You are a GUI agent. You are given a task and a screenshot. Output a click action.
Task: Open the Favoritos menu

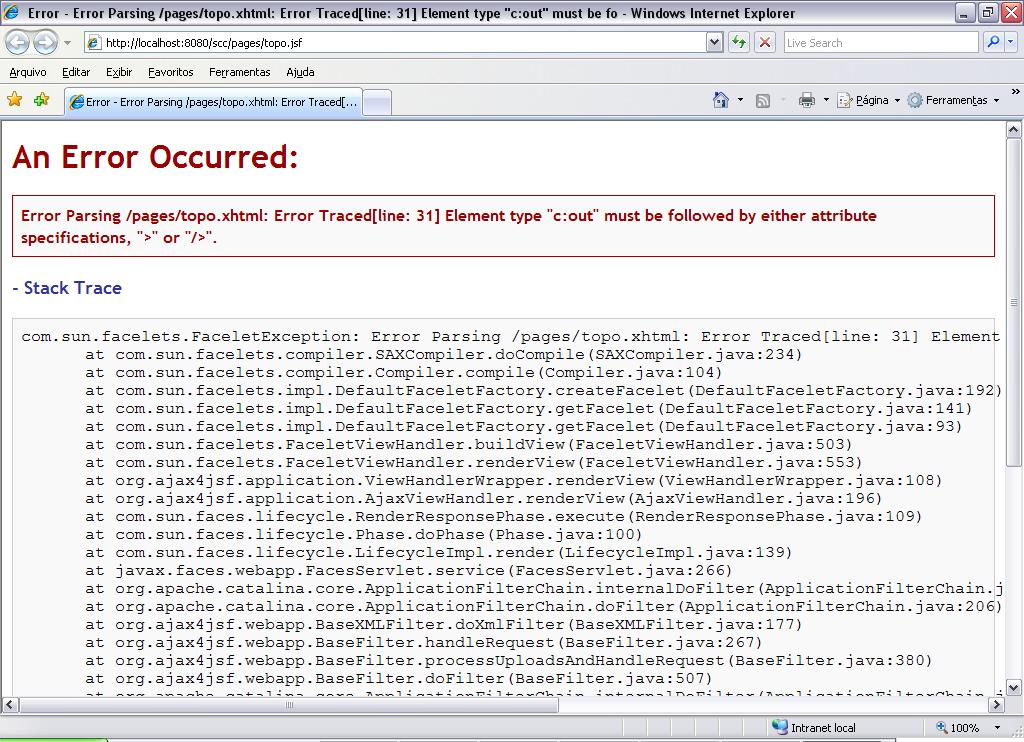170,72
